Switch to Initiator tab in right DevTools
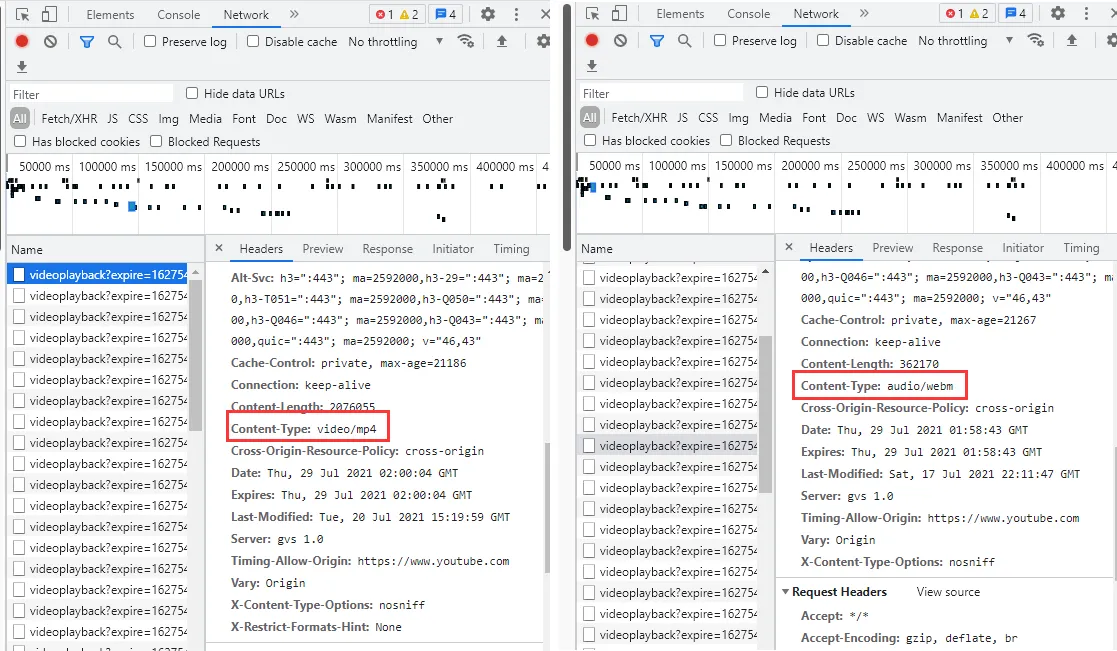Viewport: 1117px width, 651px height. pyautogui.click(x=1023, y=248)
